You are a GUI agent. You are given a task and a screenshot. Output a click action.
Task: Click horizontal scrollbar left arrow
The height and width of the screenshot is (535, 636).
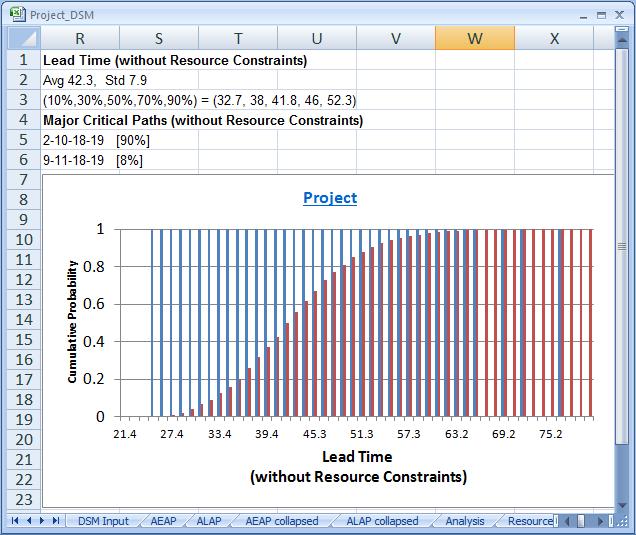(567, 521)
